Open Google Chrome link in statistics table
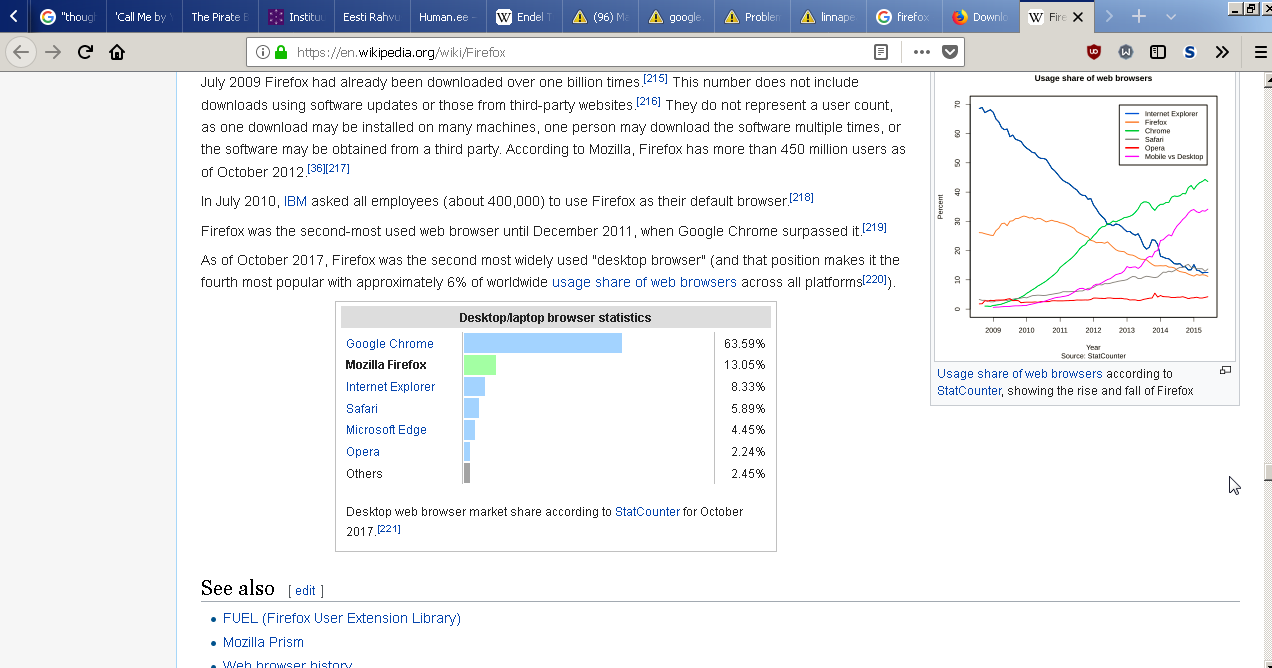The width and height of the screenshot is (1272, 668). (x=390, y=344)
